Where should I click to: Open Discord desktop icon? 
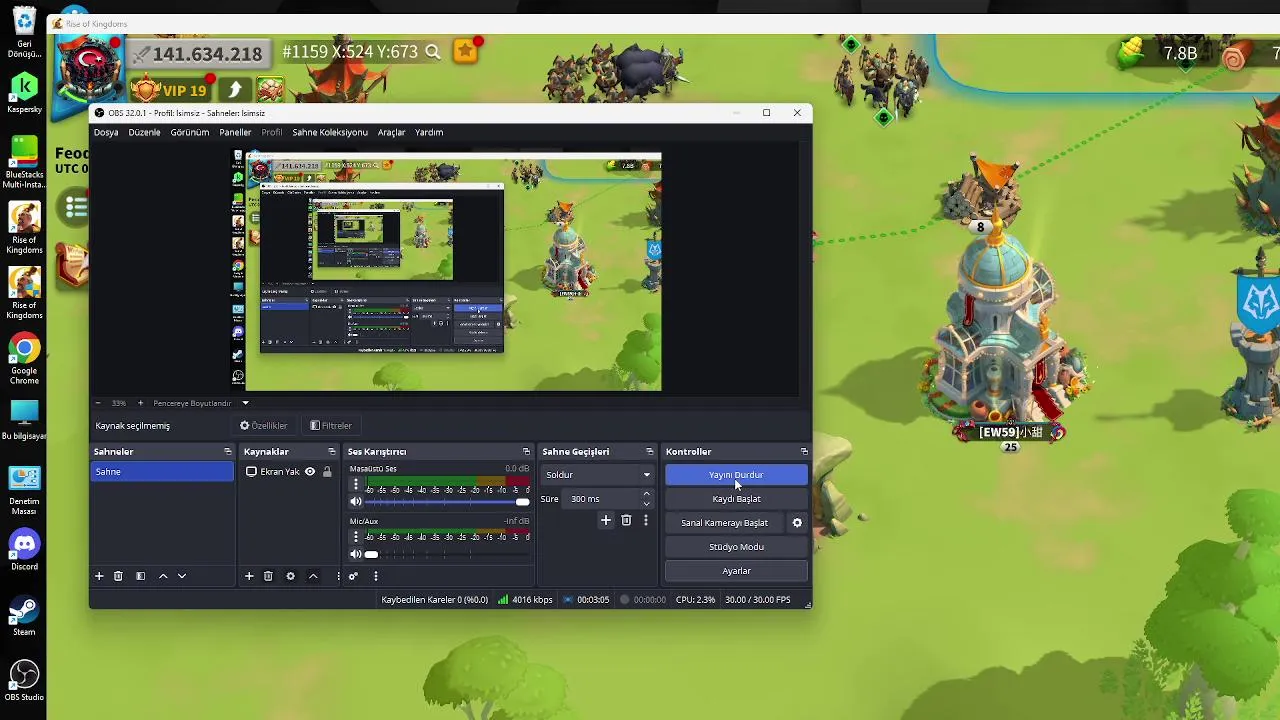(x=24, y=552)
